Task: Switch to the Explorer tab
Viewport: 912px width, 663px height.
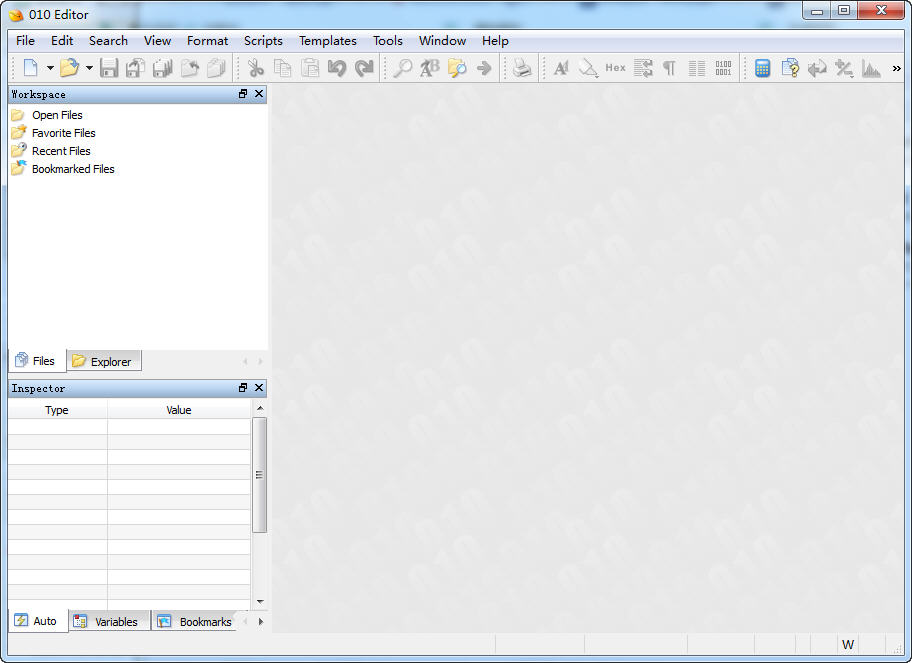Action: point(104,361)
